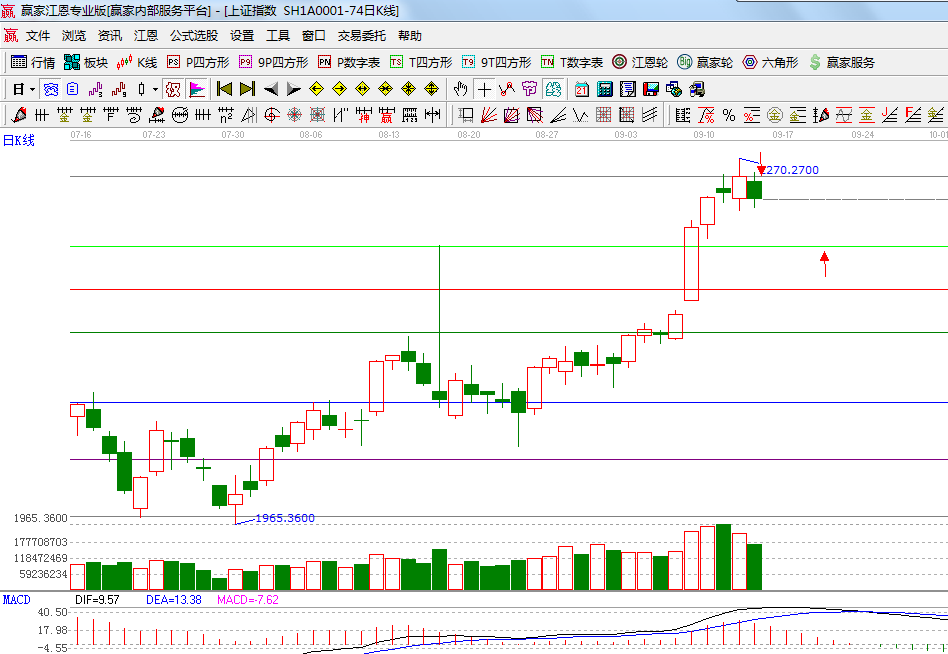Open the 交易委托 menu

[361, 36]
